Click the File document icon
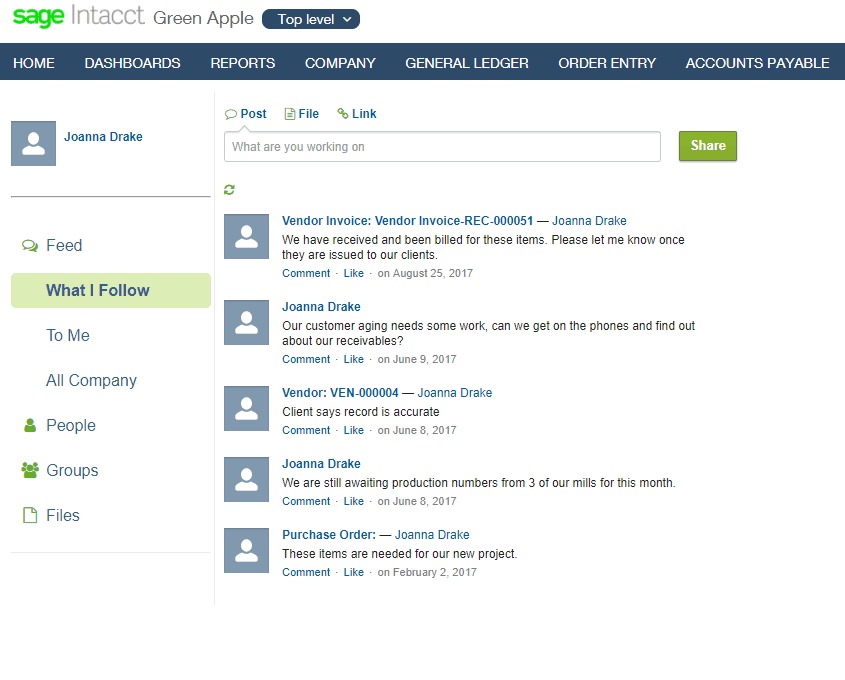The height and width of the screenshot is (680, 845). [x=289, y=114]
